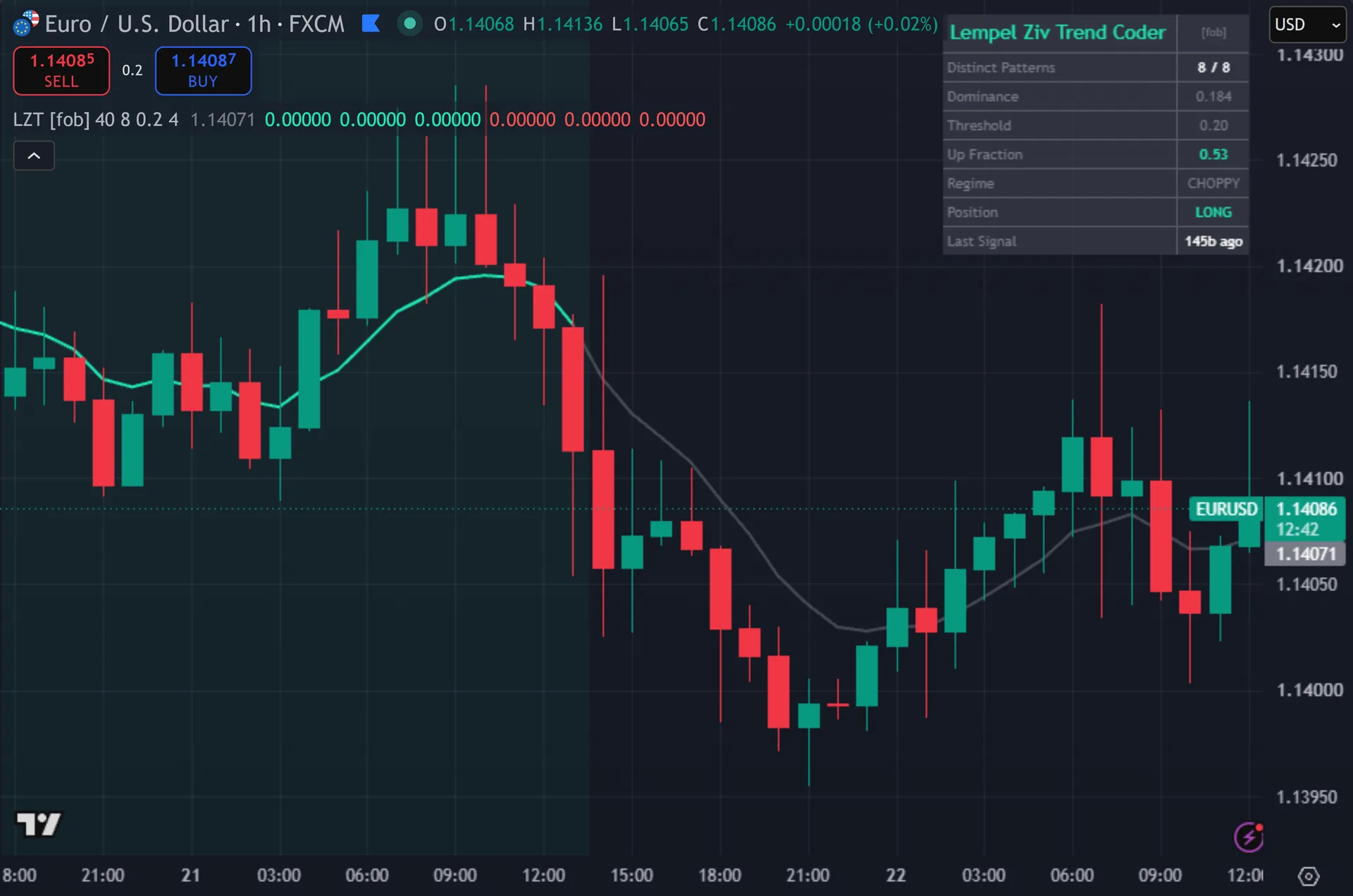
Task: Click the spread value 0.2
Action: [132, 70]
